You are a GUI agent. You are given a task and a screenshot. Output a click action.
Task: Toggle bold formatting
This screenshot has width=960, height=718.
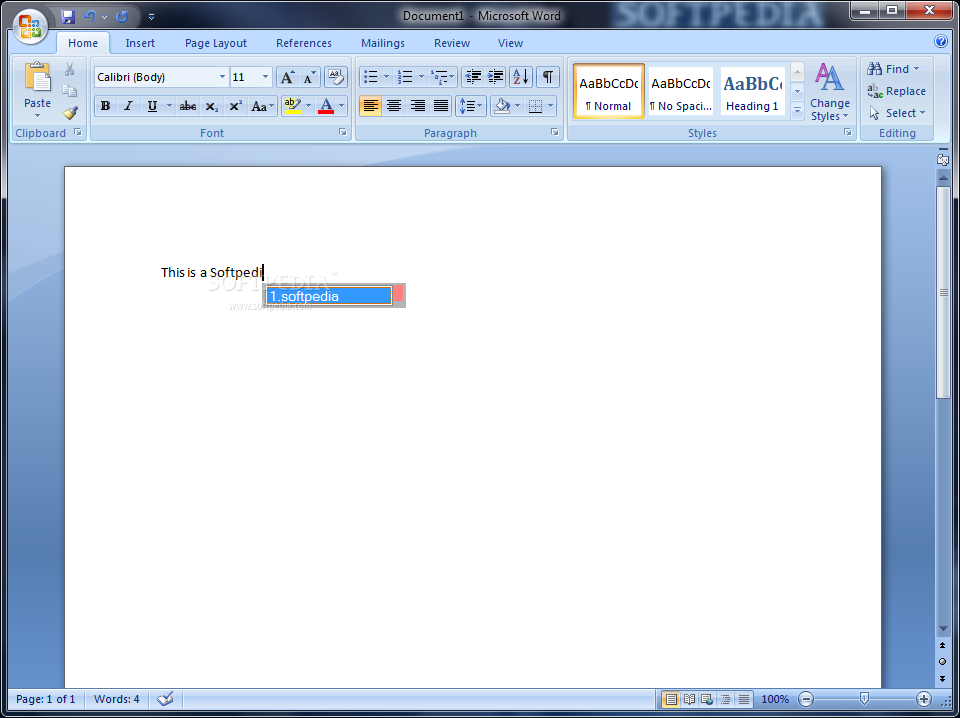tap(105, 107)
